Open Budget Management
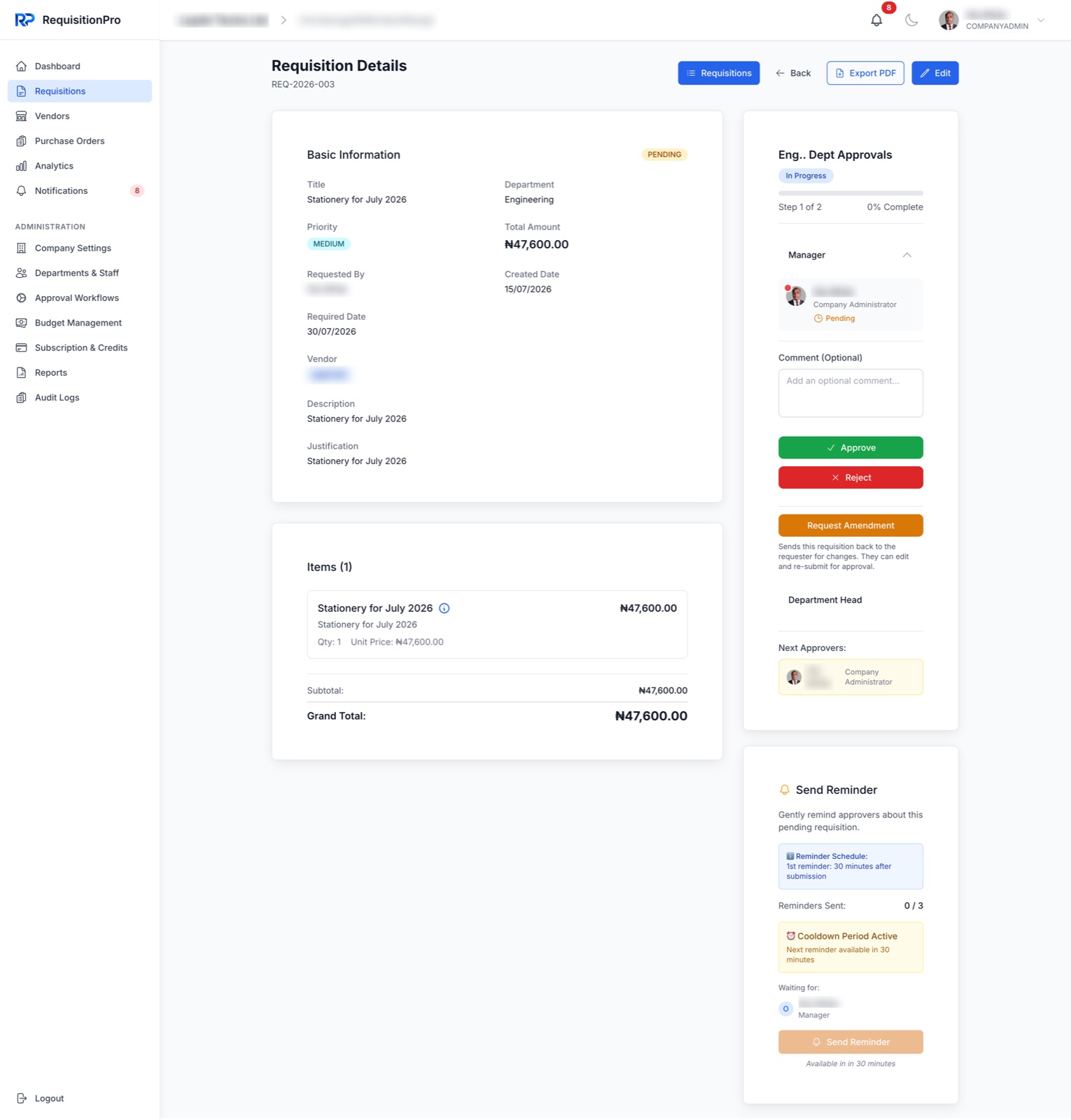The image size is (1071, 1120). [x=80, y=323]
